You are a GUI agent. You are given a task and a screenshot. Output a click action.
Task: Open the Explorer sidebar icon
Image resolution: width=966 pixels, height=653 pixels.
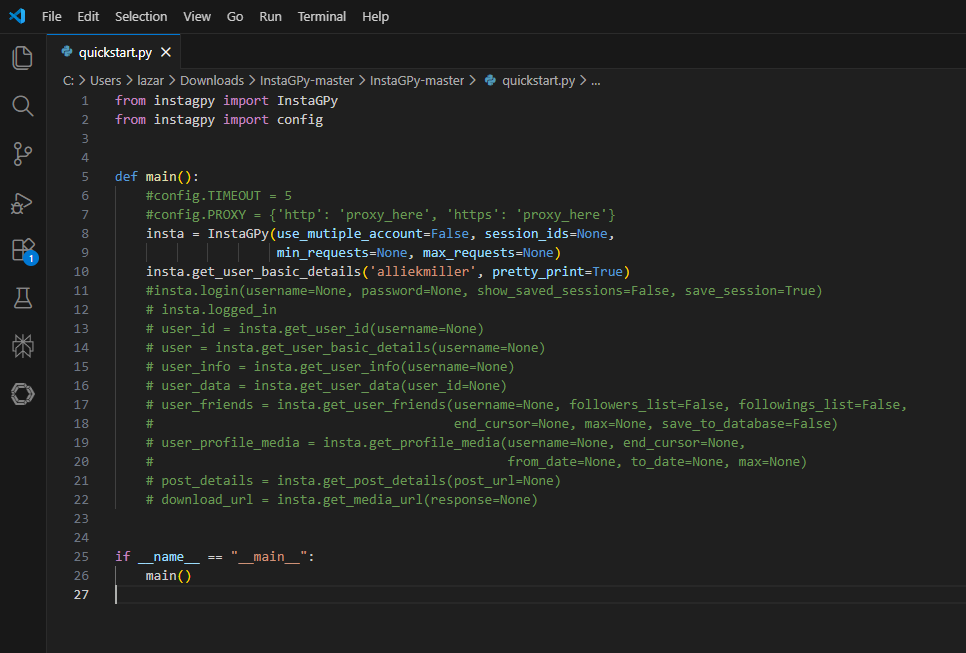tap(22, 57)
